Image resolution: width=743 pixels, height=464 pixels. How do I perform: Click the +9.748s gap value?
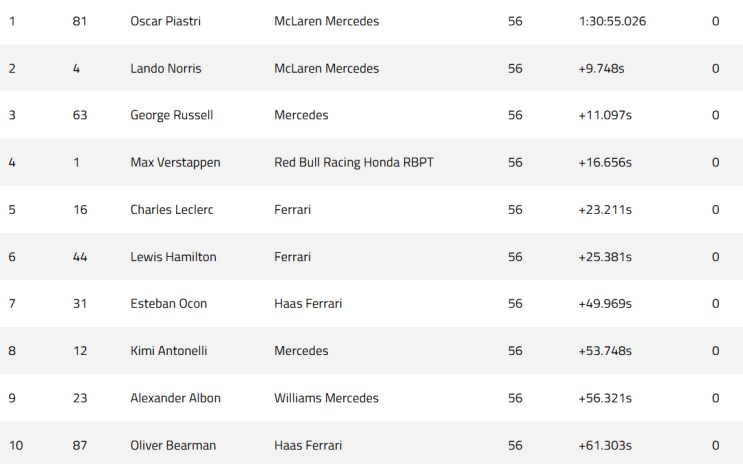pos(601,68)
